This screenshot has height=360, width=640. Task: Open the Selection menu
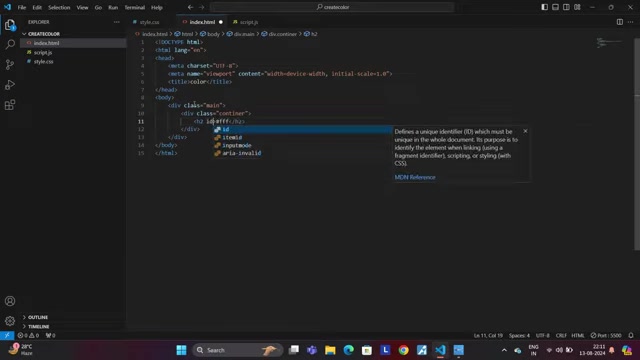pos(59,7)
